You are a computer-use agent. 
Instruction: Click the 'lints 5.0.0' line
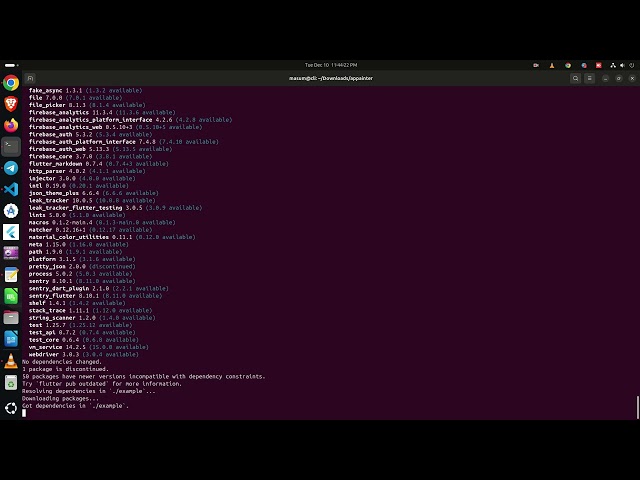[x=77, y=215]
